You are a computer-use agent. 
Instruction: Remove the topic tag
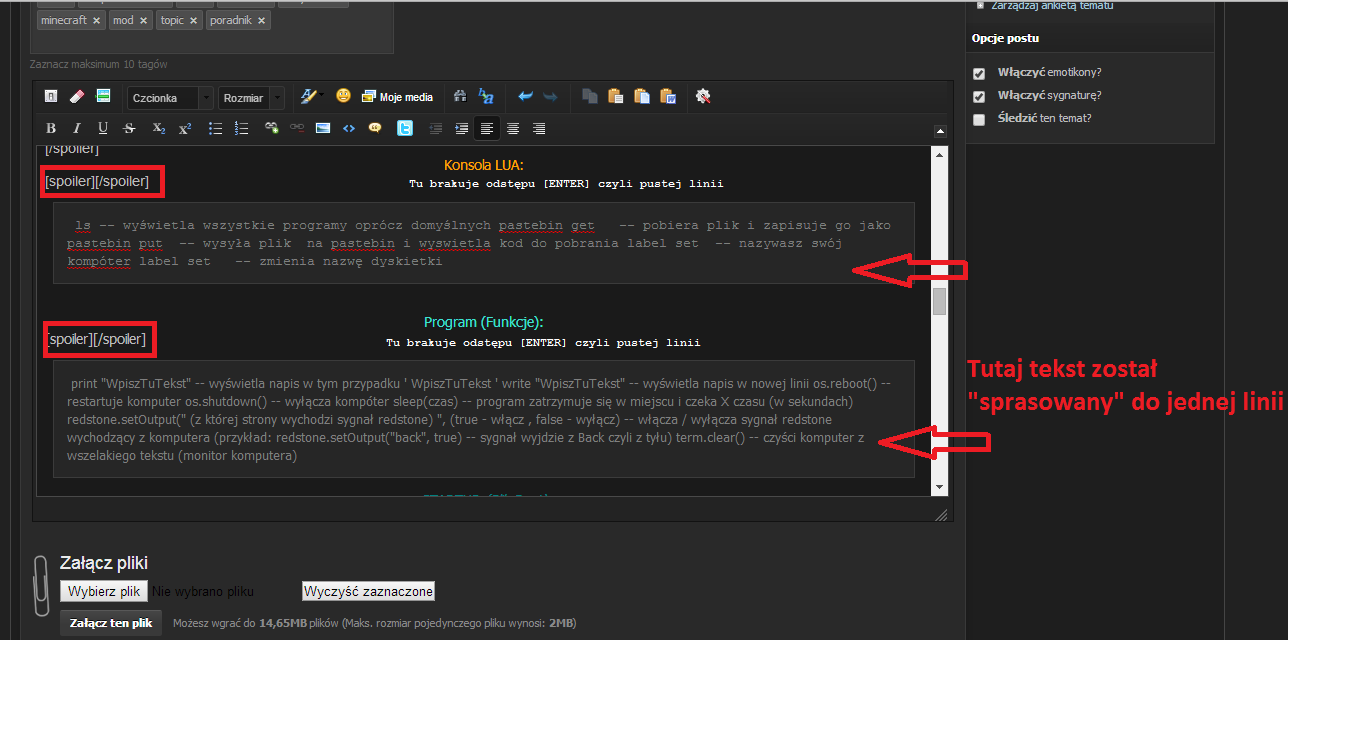coord(193,20)
